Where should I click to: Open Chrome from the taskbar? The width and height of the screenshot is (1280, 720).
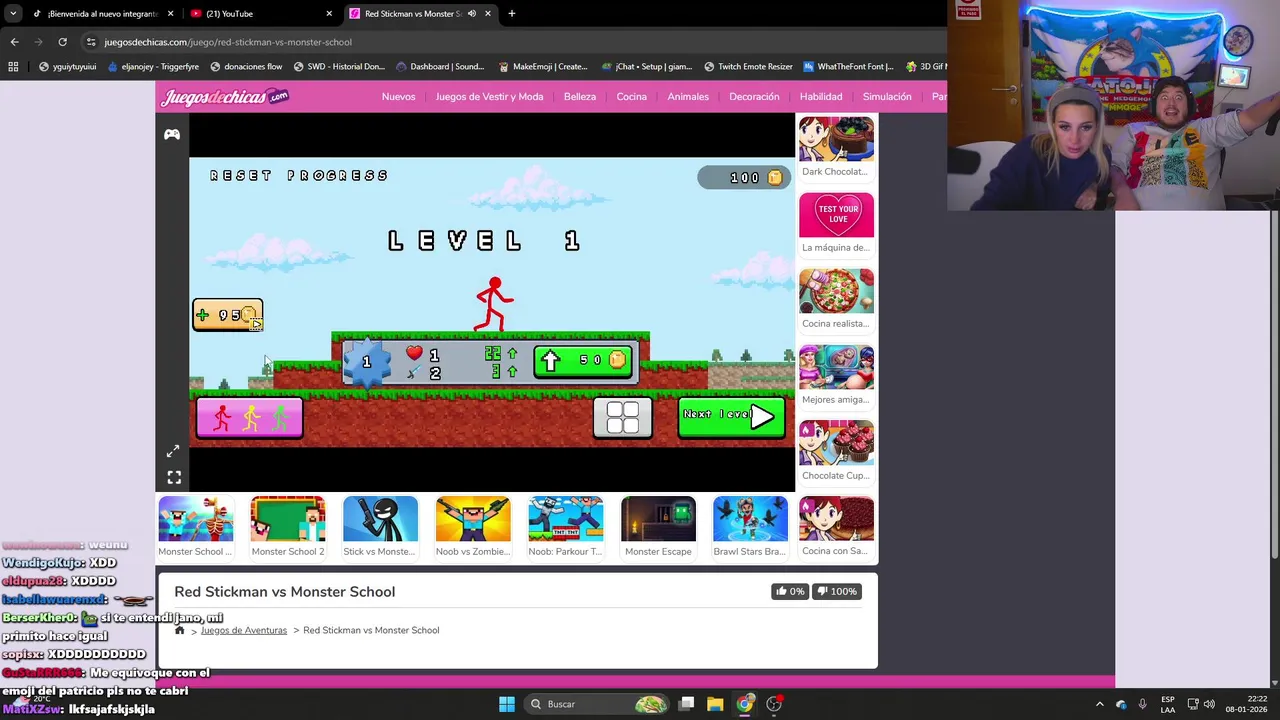click(x=744, y=704)
